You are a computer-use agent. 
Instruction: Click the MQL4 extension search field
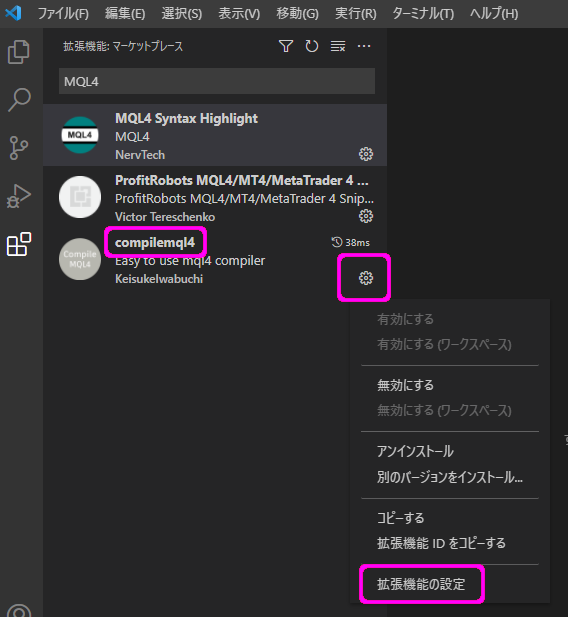217,81
